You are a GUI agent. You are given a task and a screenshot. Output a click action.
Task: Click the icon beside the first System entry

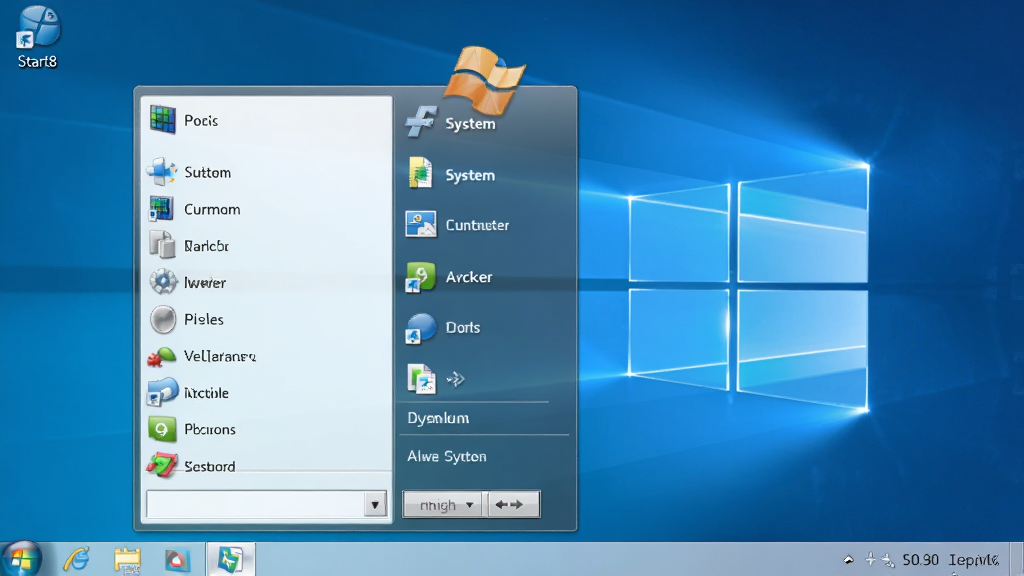point(421,122)
